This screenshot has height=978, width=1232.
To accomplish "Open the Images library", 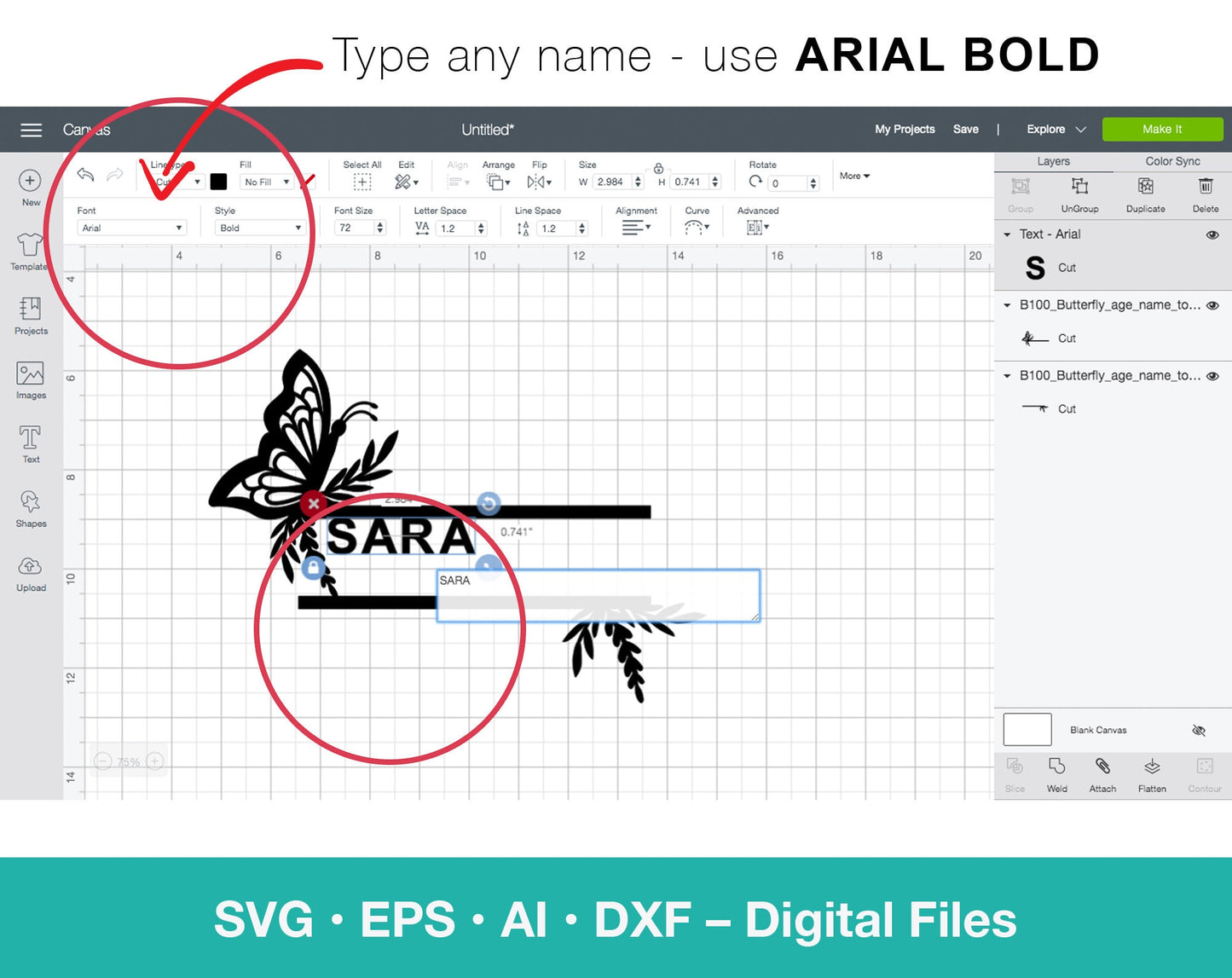I will [x=31, y=379].
